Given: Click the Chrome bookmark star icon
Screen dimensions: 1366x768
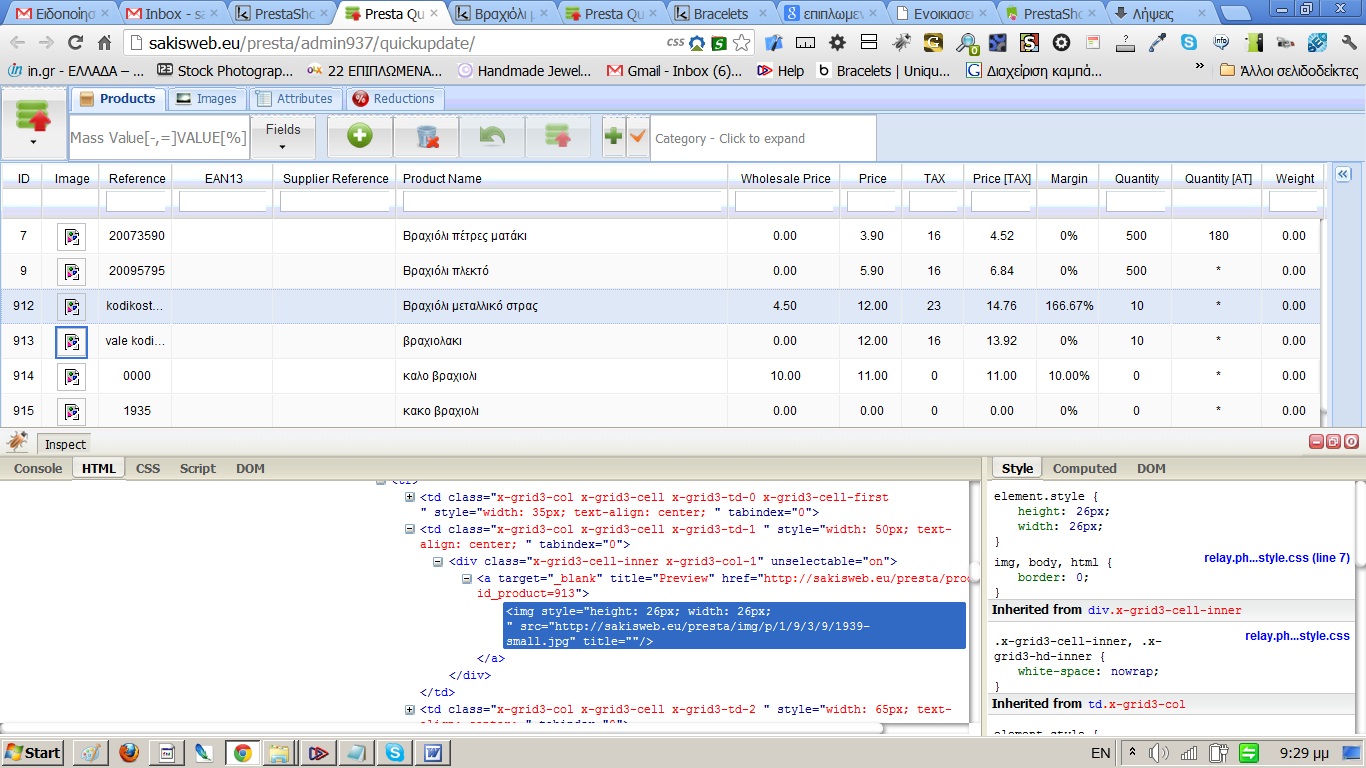Looking at the screenshot, I should (x=741, y=43).
